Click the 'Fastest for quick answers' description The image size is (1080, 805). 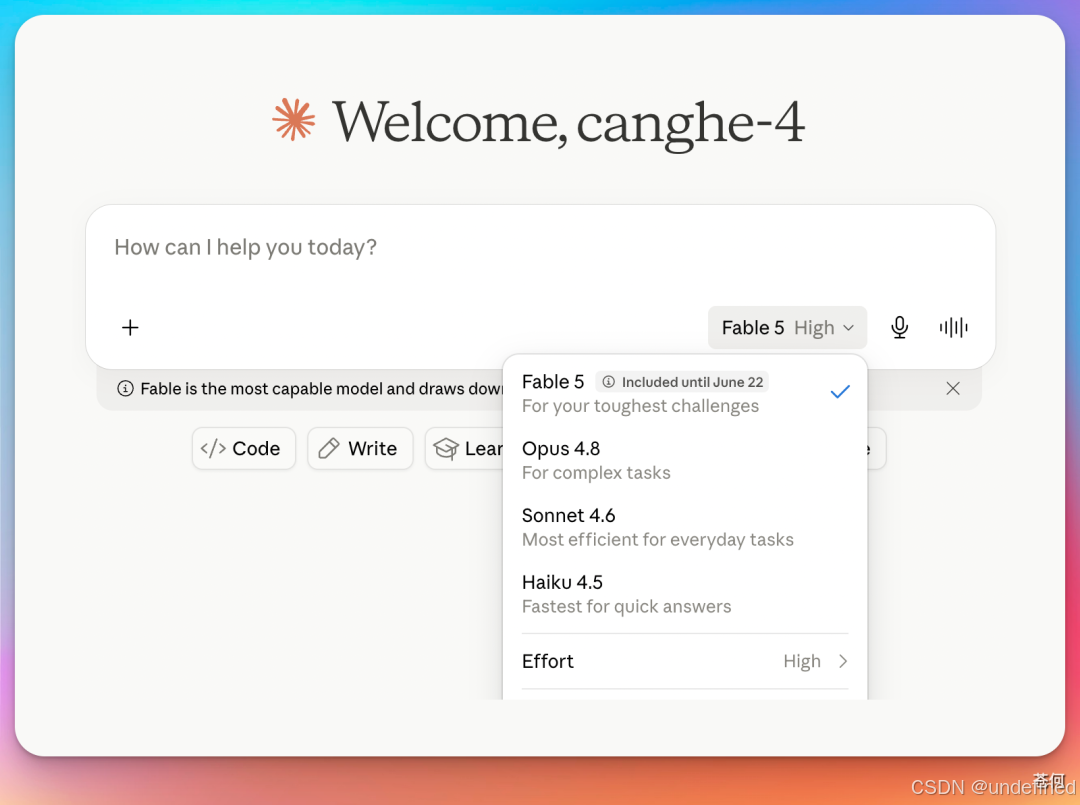pyautogui.click(x=626, y=606)
